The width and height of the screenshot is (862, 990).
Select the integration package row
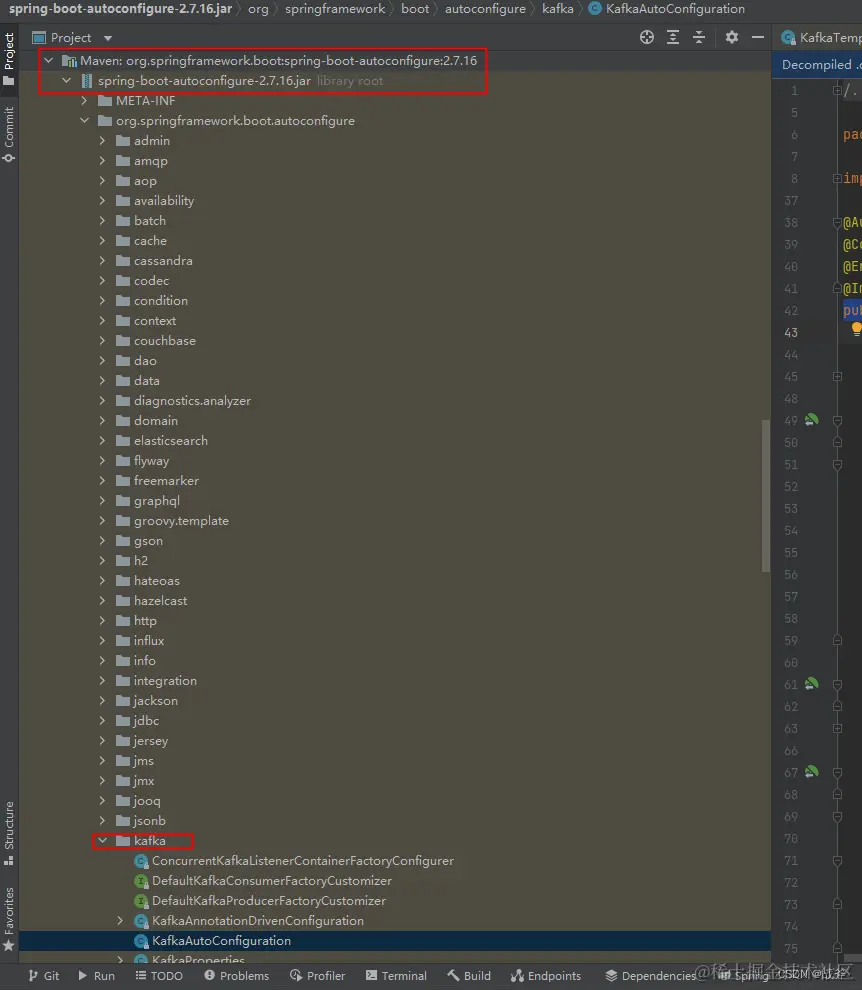tap(395, 681)
